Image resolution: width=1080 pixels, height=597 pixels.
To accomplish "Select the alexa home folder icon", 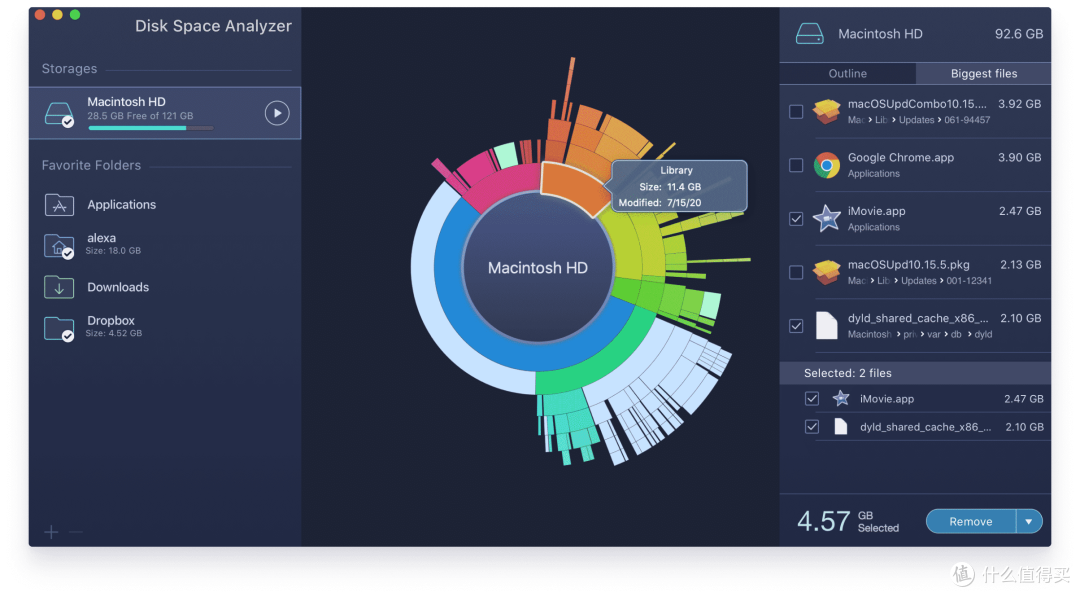I will click(x=59, y=246).
